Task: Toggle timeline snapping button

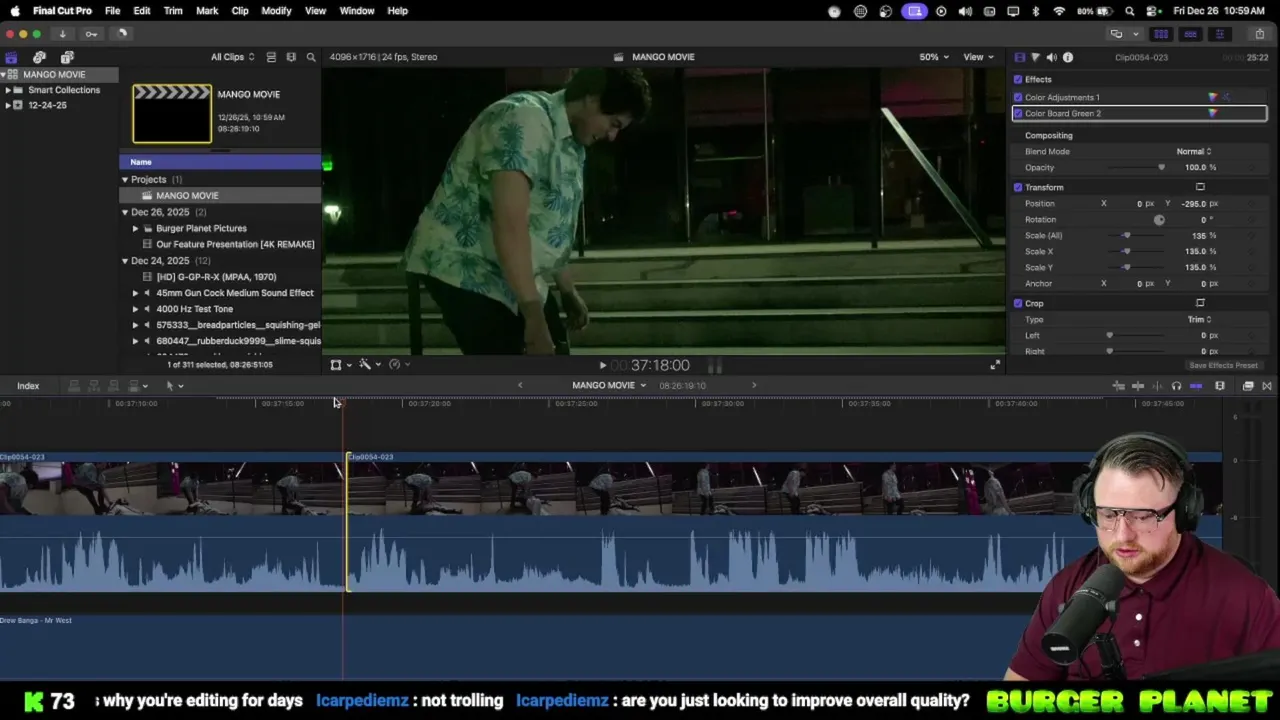Action: 1196,386
